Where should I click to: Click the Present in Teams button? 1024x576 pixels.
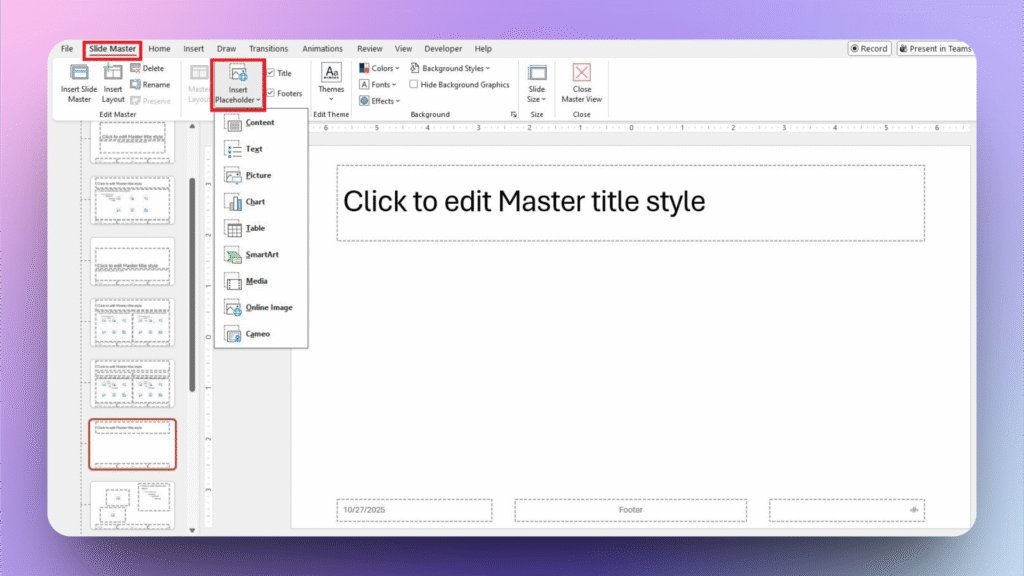[x=934, y=47]
